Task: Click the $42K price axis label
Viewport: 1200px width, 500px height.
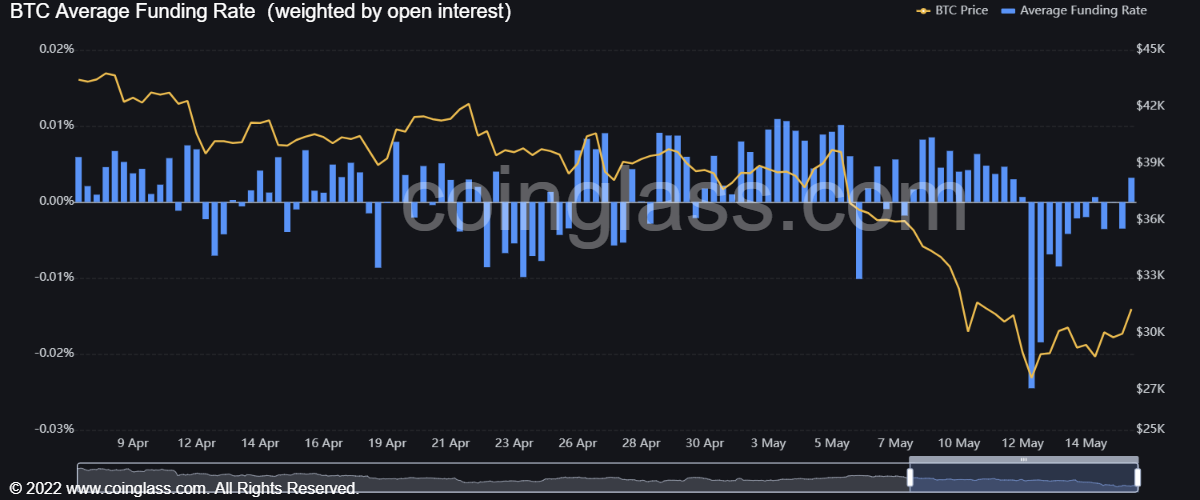Action: coord(1152,106)
